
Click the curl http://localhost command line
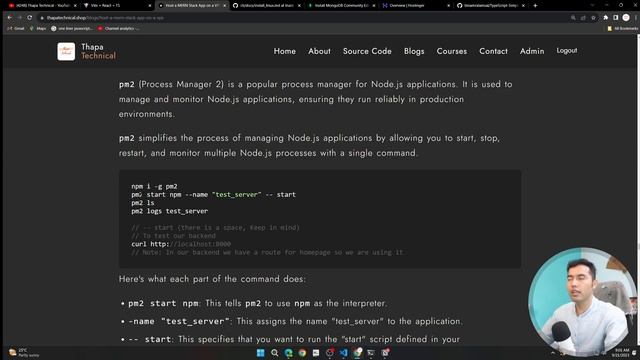point(181,244)
